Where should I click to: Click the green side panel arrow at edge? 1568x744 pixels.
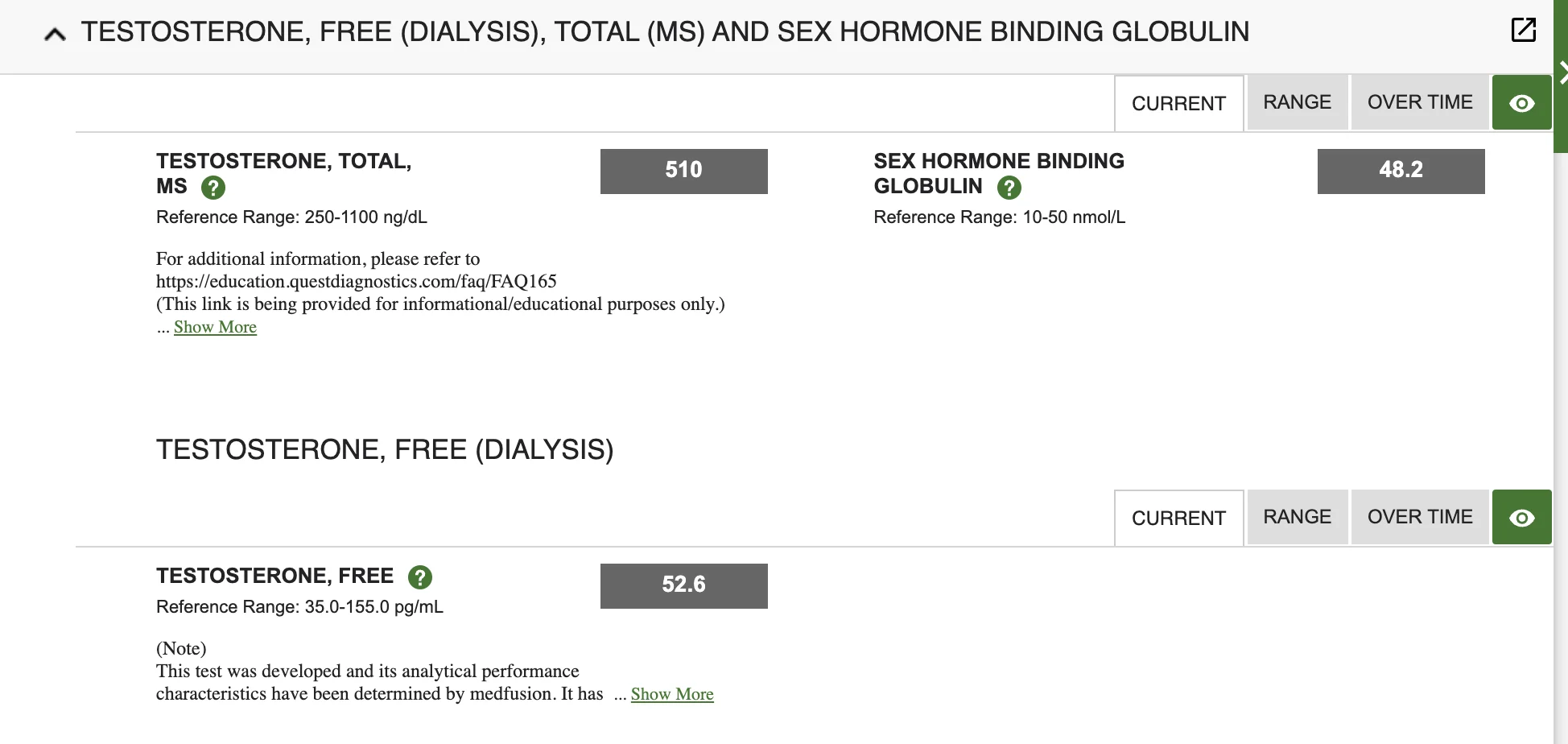click(x=1562, y=72)
